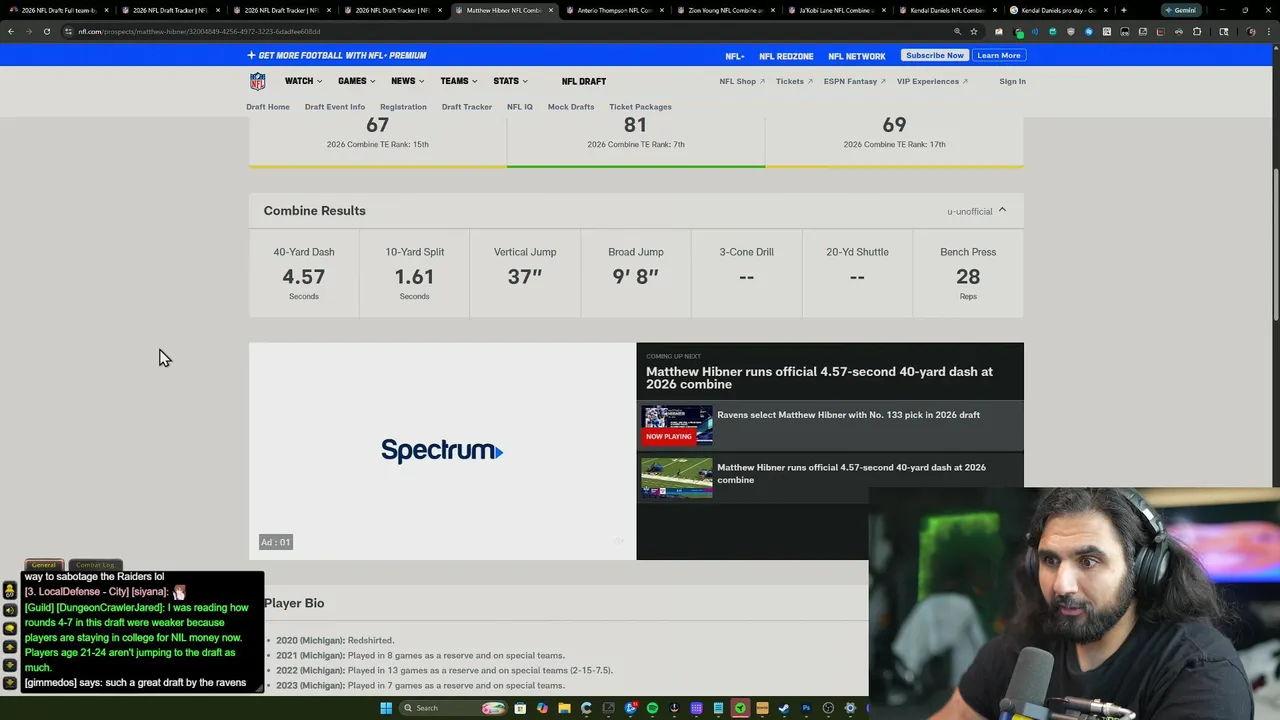Open Microsoft Store from taskbar
Viewport: 1280px width, 720px height.
coord(520,708)
